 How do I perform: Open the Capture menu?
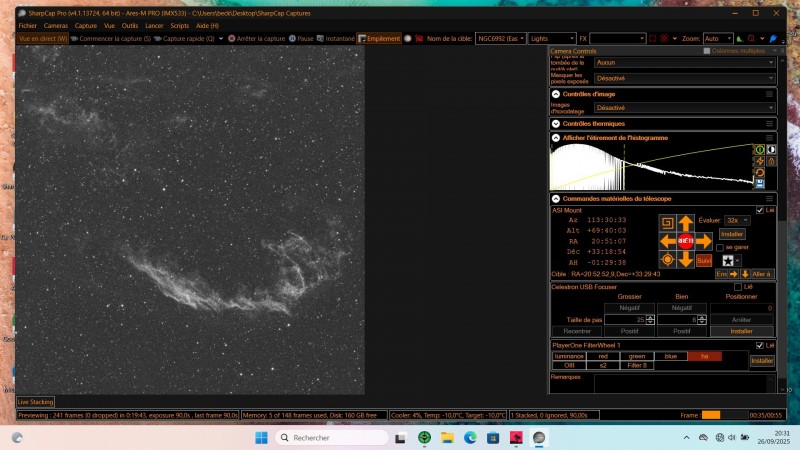point(86,26)
